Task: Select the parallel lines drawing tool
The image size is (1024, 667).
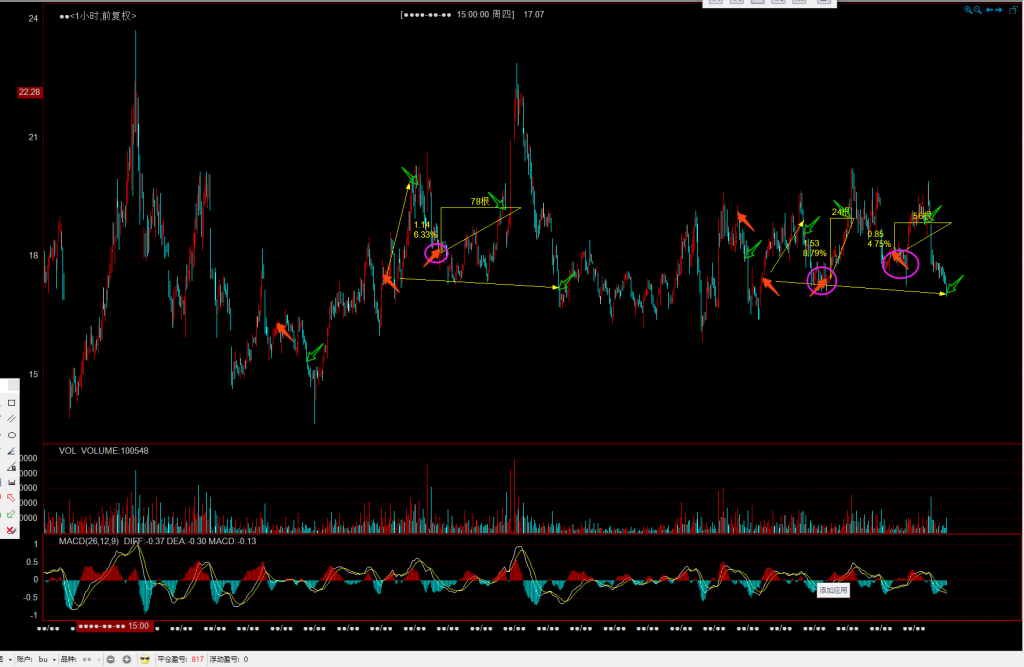Action: (x=11, y=418)
